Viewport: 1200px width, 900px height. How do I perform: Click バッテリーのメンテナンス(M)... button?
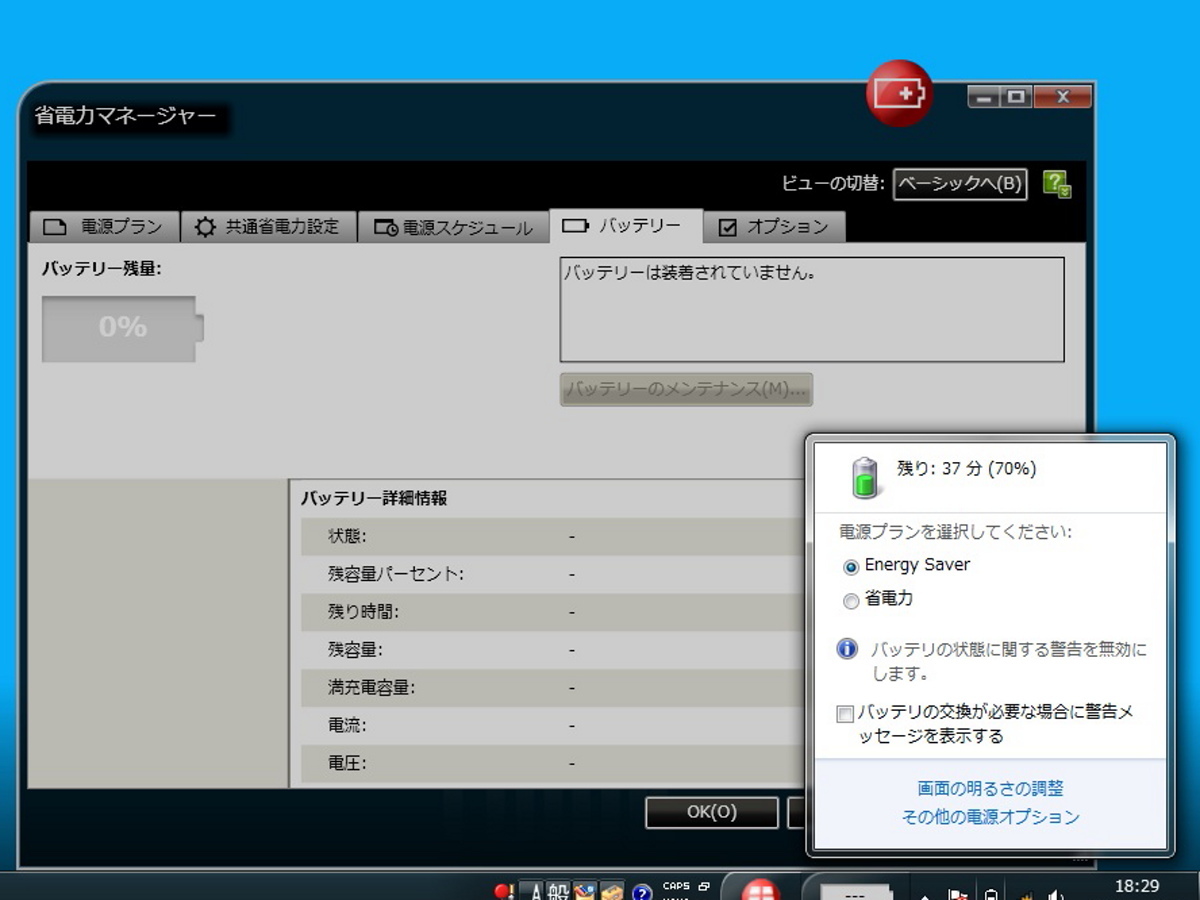pyautogui.click(x=686, y=389)
